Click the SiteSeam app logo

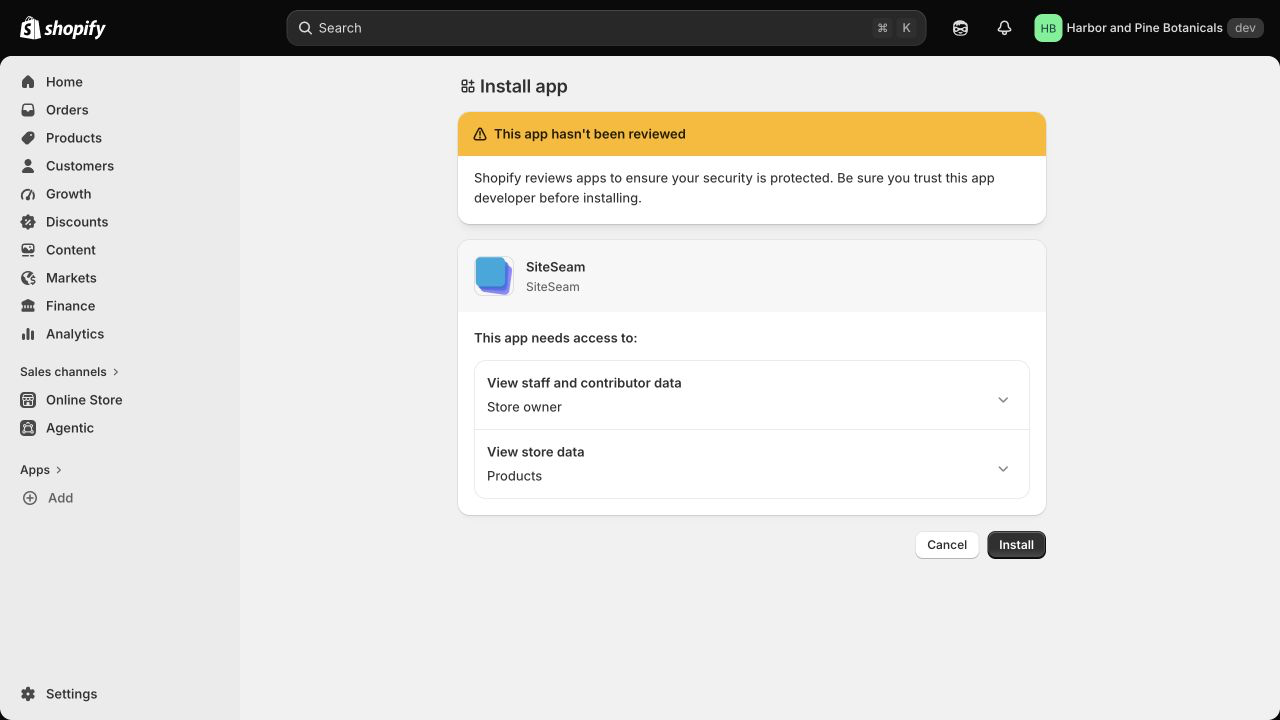point(494,276)
